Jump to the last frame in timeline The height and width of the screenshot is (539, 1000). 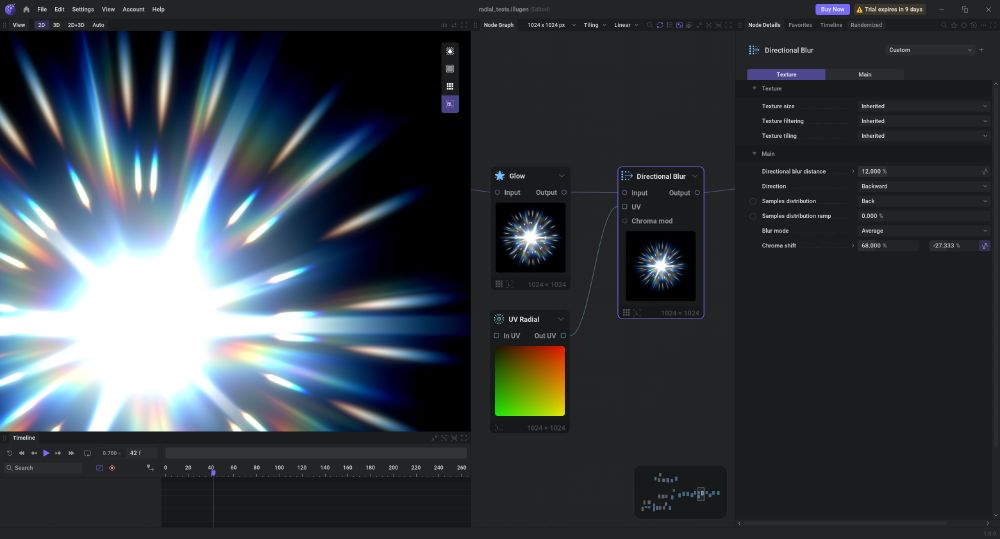point(71,453)
